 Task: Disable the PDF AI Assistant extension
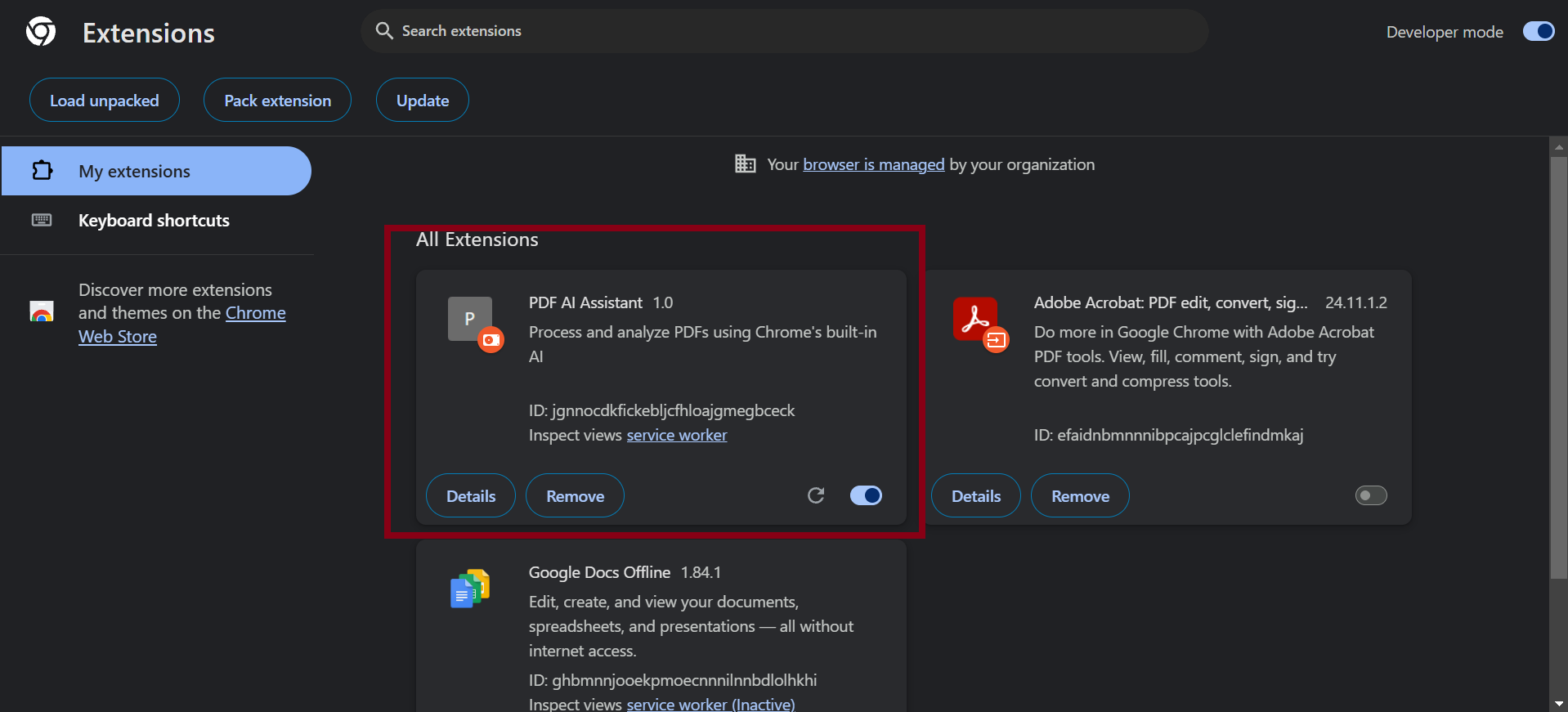(866, 495)
